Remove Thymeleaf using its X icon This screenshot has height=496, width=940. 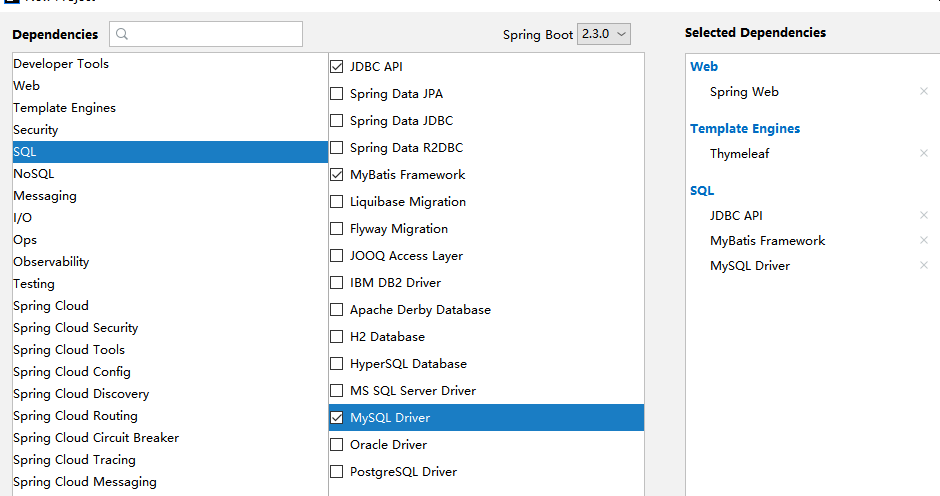pyautogui.click(x=923, y=154)
